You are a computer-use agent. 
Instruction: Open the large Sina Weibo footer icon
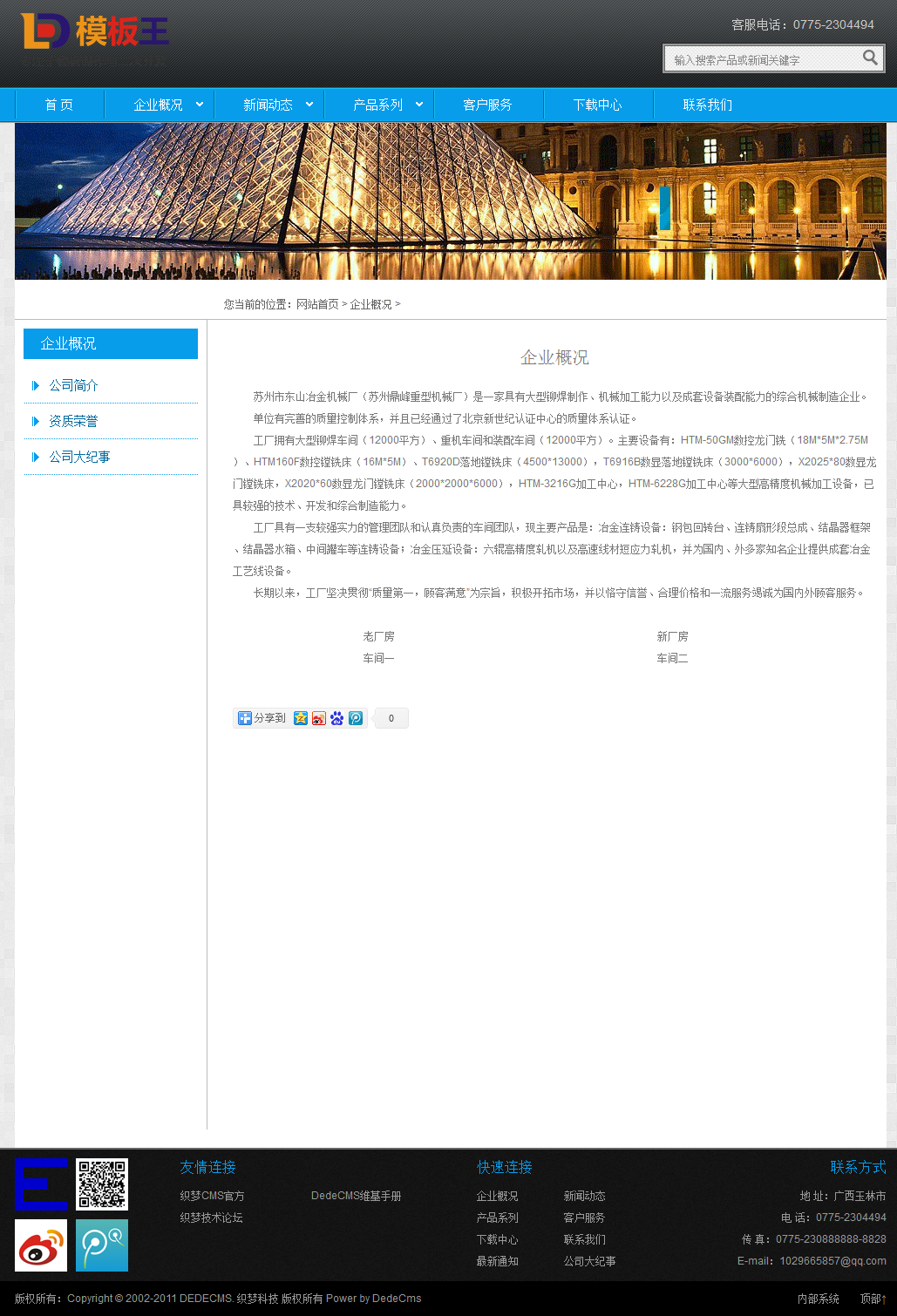[x=41, y=1245]
